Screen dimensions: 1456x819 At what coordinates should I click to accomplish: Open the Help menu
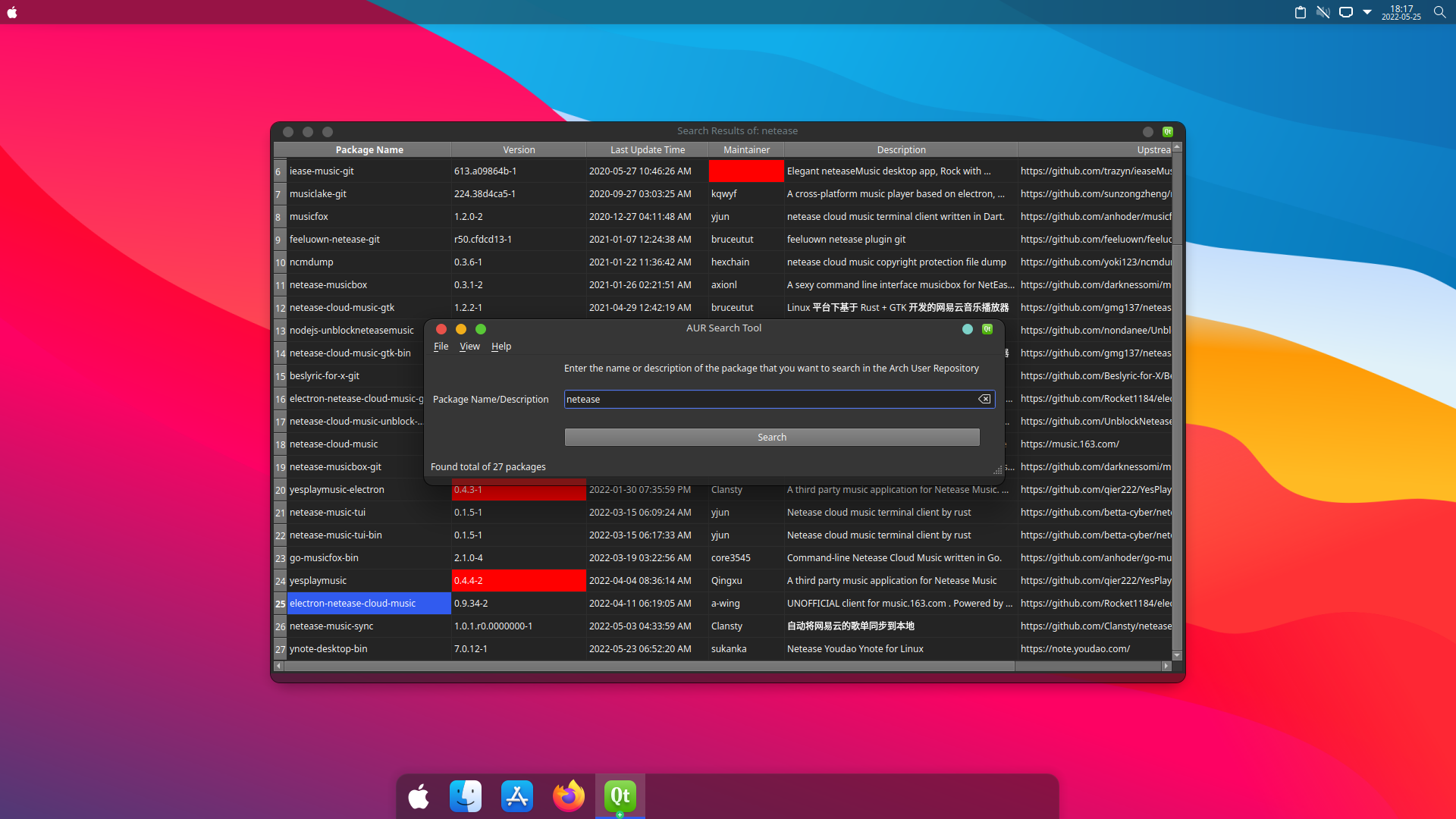(501, 347)
